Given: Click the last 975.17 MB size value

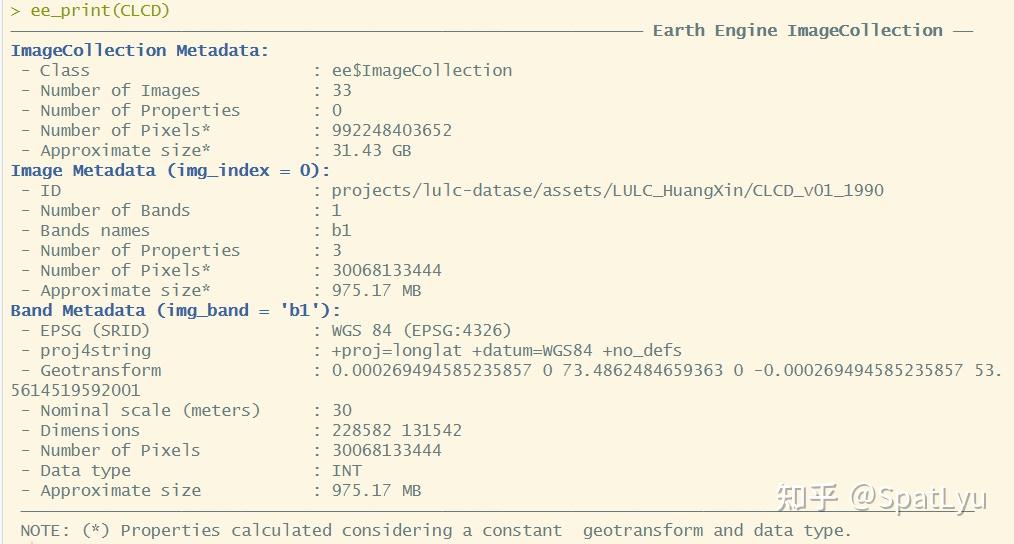Looking at the screenshot, I should tap(376, 490).
